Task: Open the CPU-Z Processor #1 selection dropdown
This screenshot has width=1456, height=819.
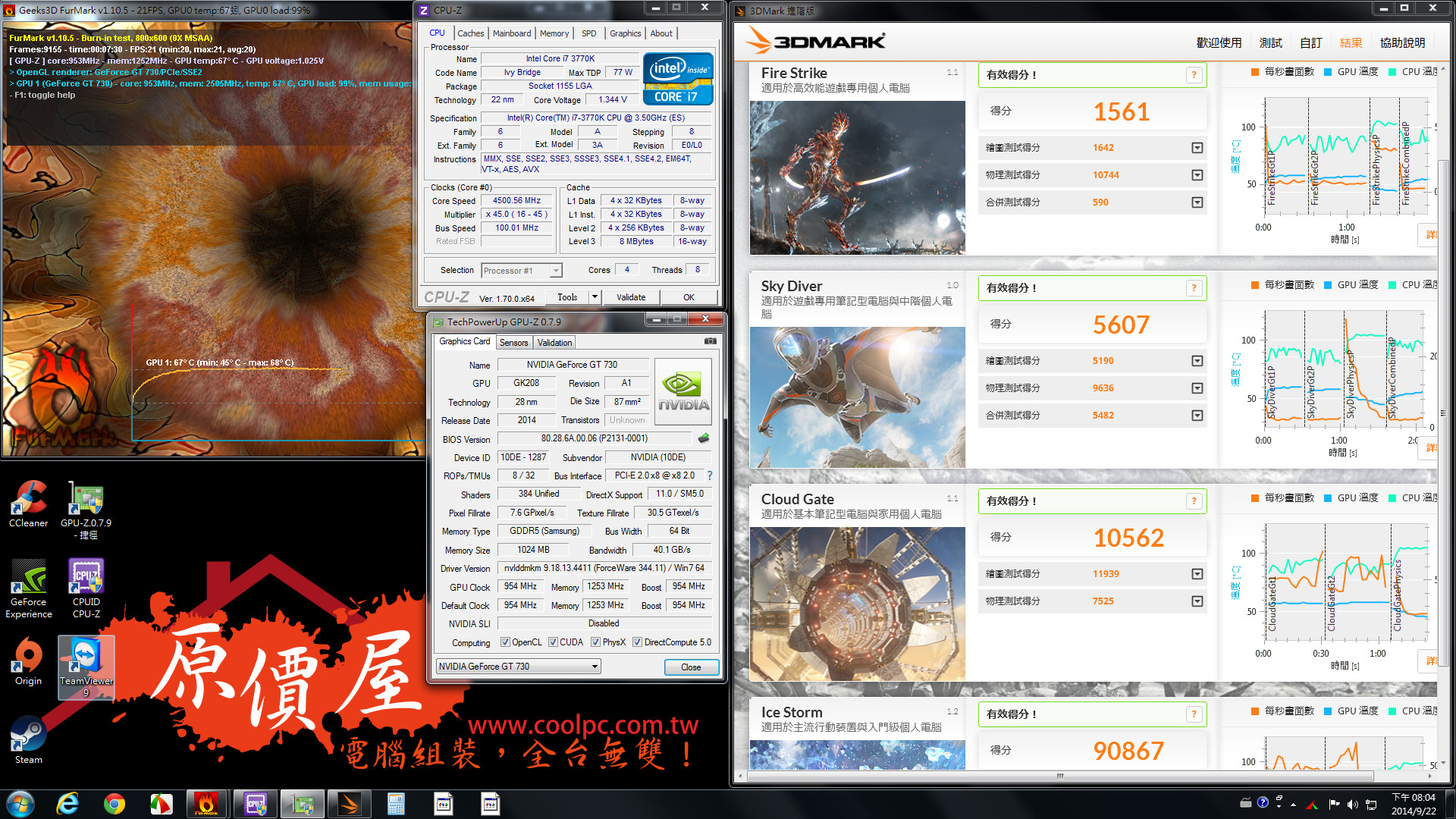Action: click(x=522, y=271)
